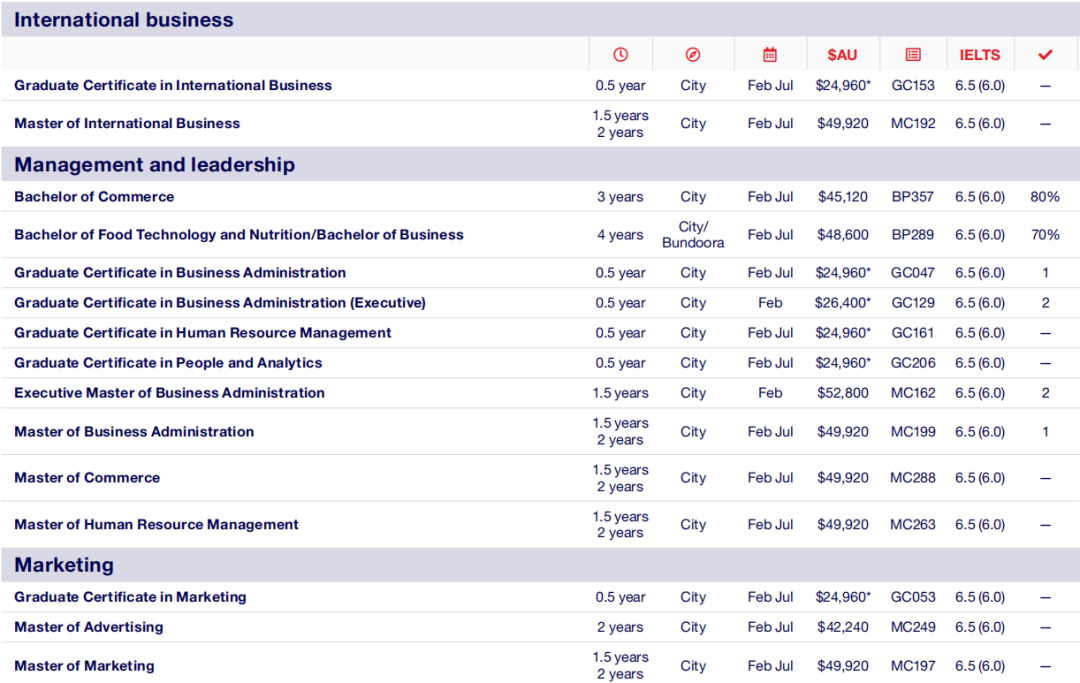The height and width of the screenshot is (683, 1080).
Task: Click program code MC263
Action: (913, 525)
